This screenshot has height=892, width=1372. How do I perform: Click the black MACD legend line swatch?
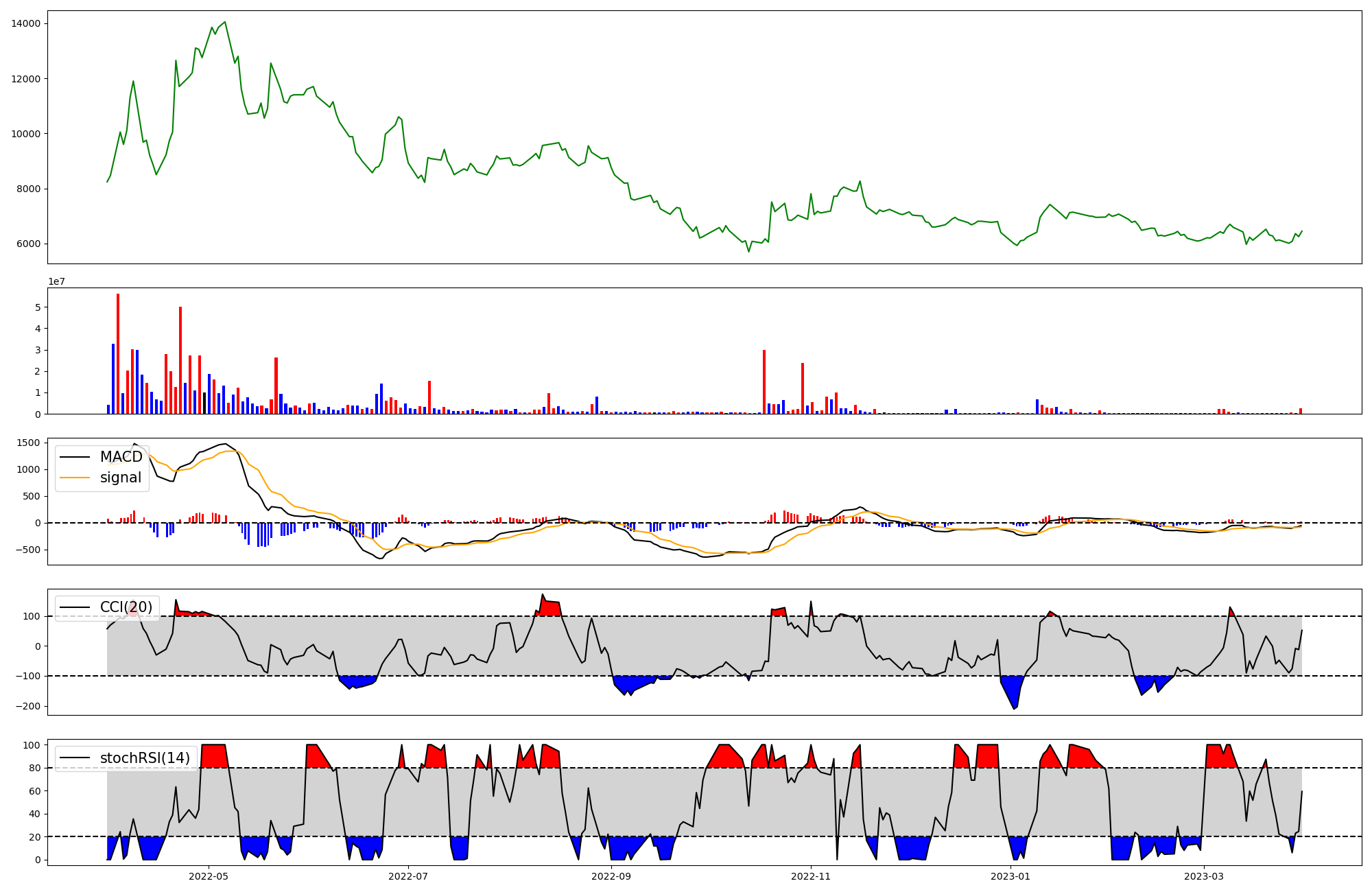point(75,457)
